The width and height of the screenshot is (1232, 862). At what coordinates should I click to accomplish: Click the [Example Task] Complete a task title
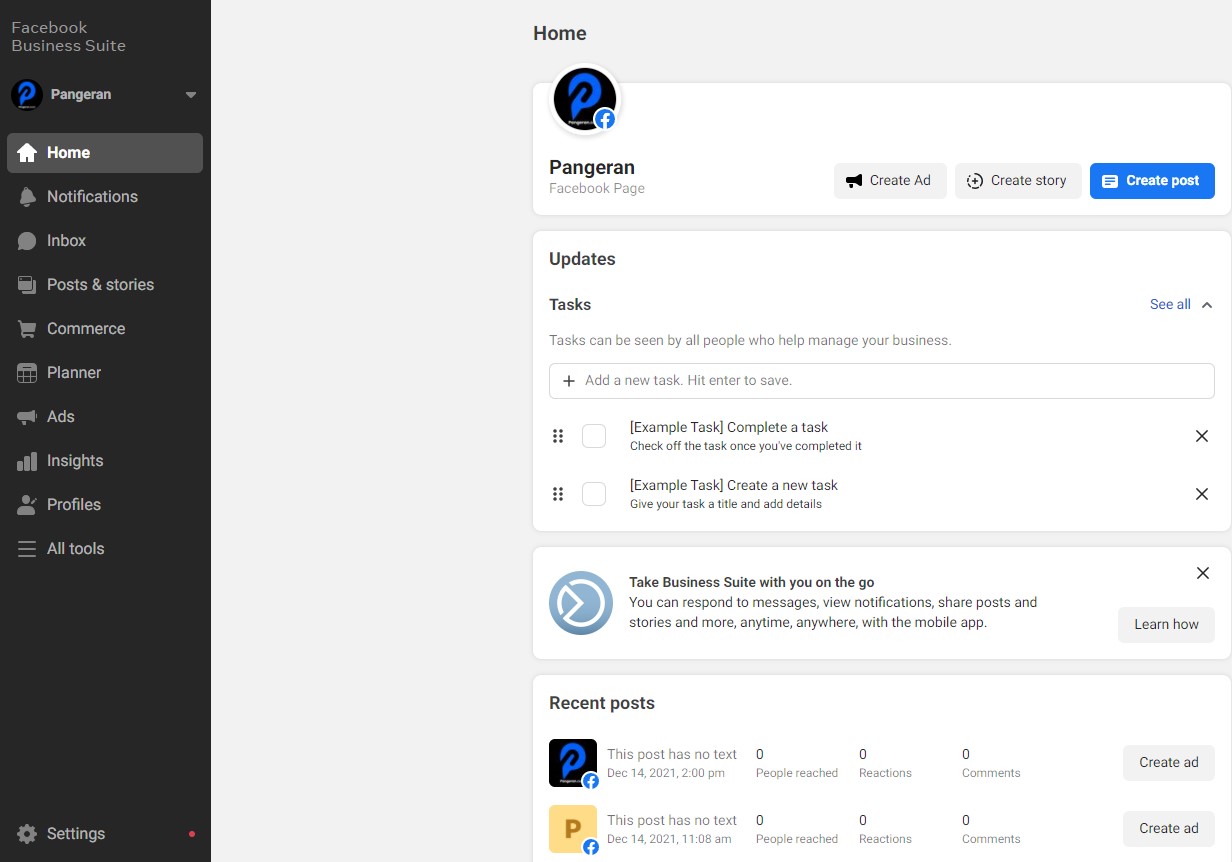[729, 427]
